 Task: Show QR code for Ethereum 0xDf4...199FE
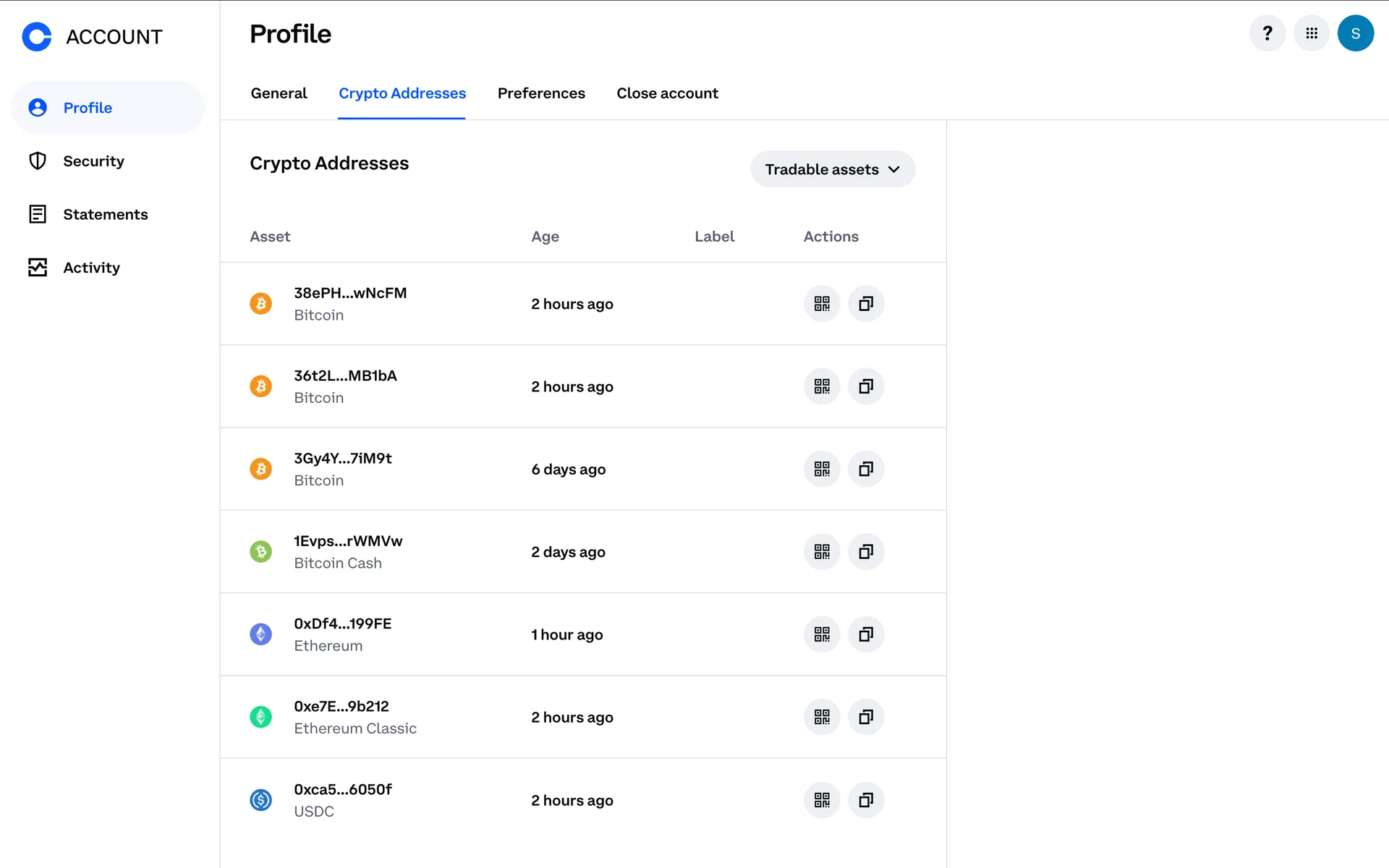(822, 634)
